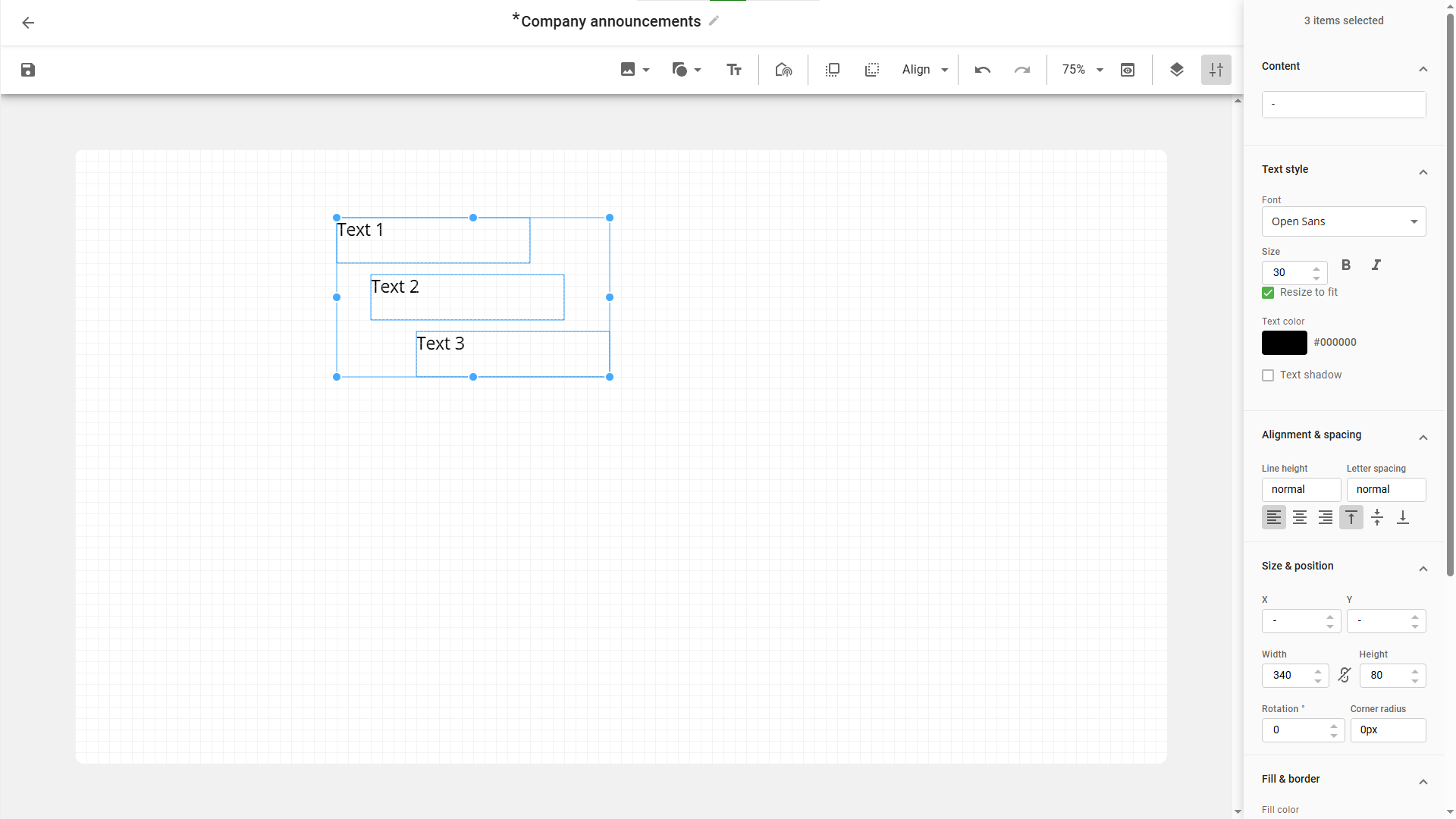The height and width of the screenshot is (819, 1456).
Task: Uncheck the Resize to fit checkbox
Action: click(1268, 293)
